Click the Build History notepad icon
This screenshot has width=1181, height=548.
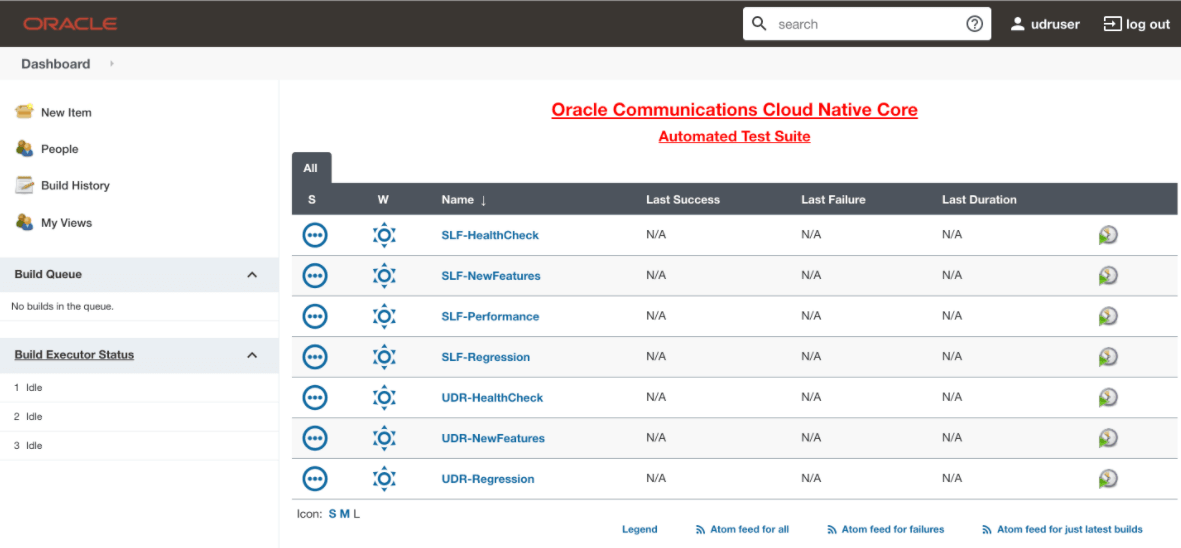tap(25, 185)
